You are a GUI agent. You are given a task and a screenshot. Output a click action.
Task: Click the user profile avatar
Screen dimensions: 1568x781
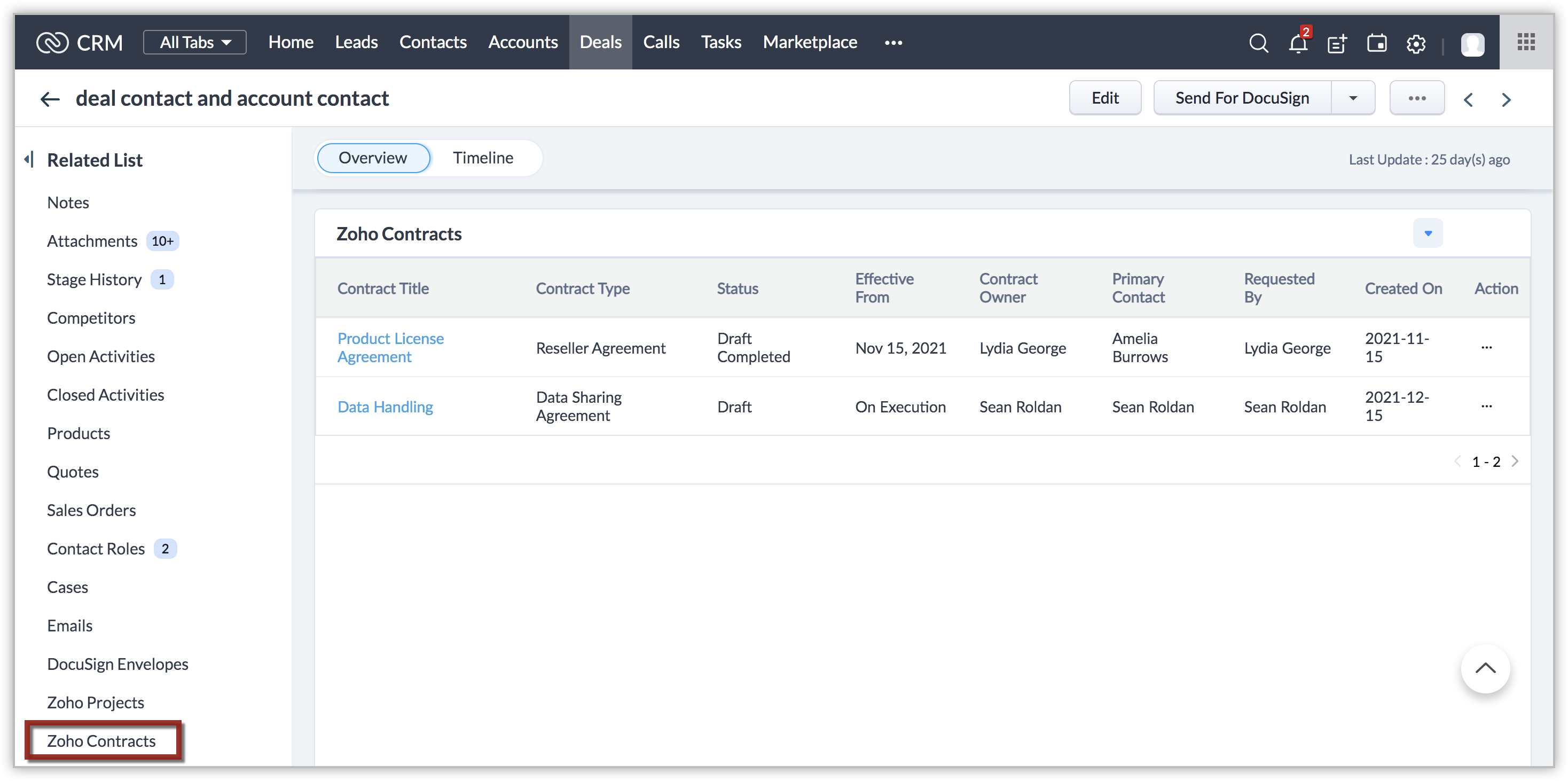tap(1472, 44)
